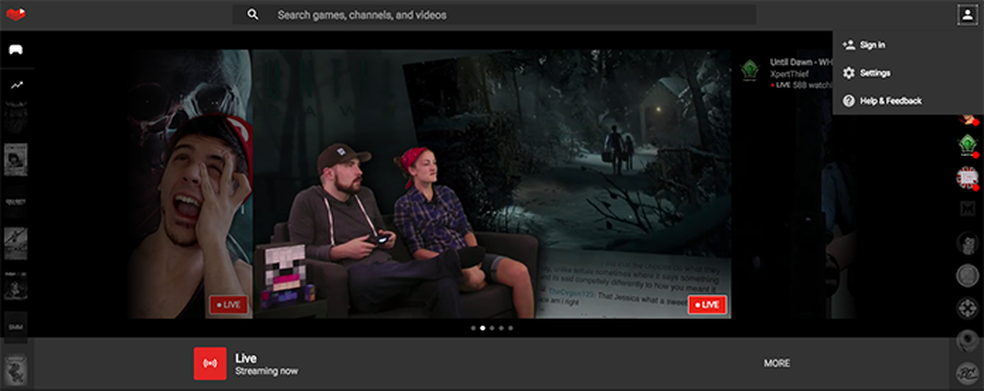
Task: Open the crosshair channel avatar
Action: click(968, 308)
